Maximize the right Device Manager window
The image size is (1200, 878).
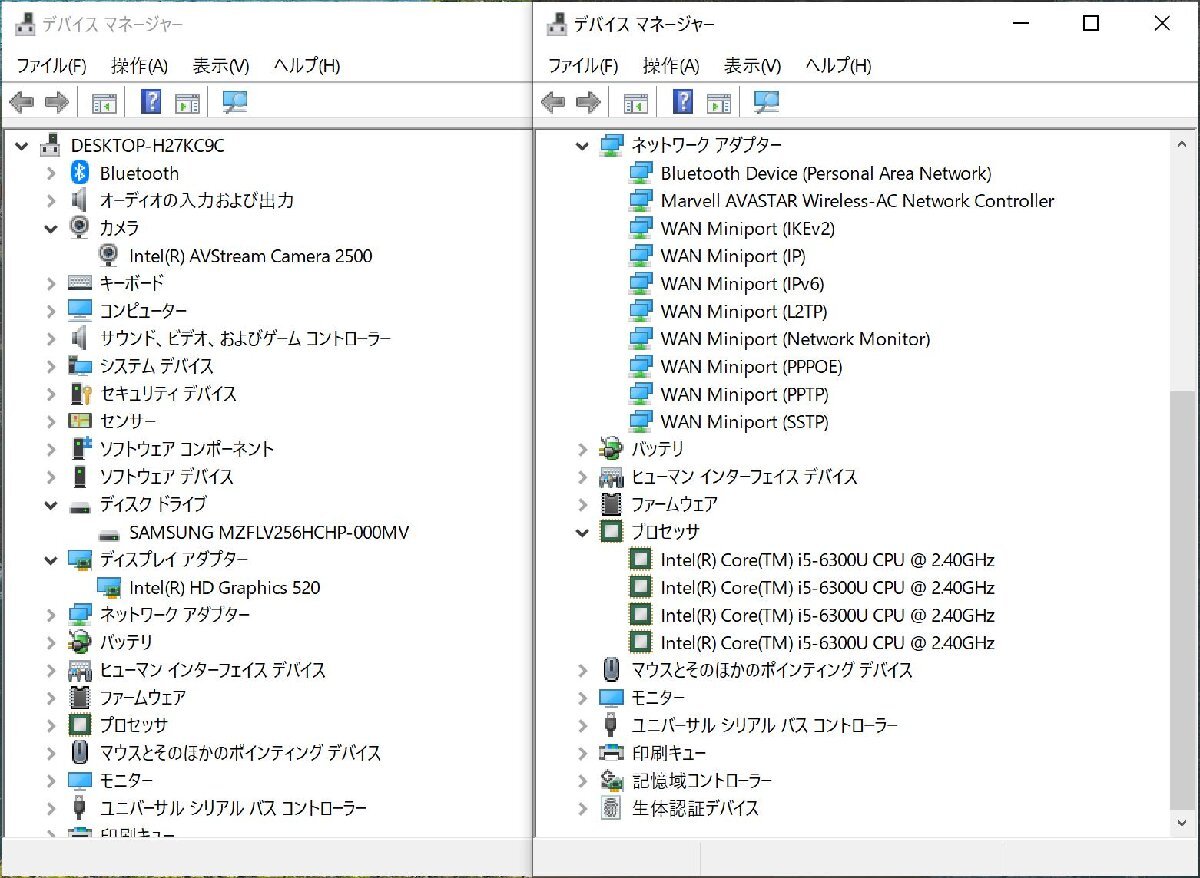coord(1091,24)
